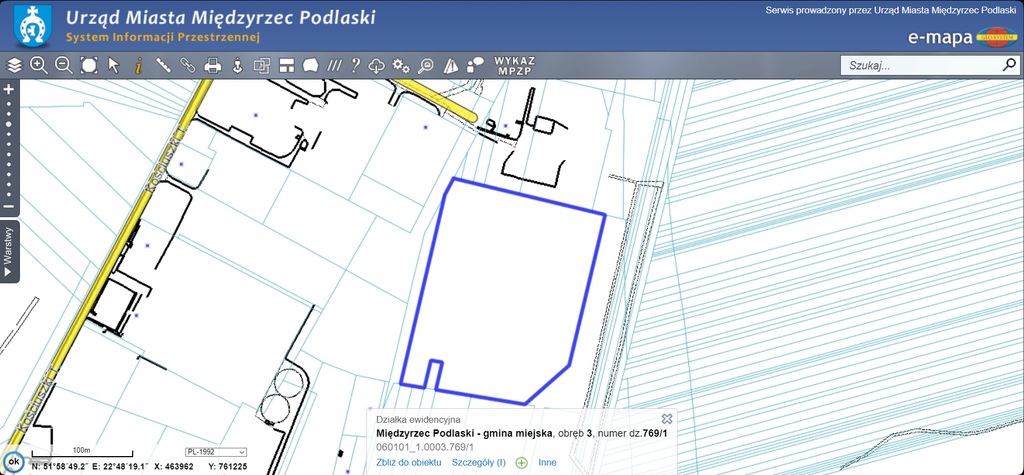Screen dimensions: 1024x475
Task: Open the WYKAZ MPZP menu item
Action: click(x=515, y=66)
